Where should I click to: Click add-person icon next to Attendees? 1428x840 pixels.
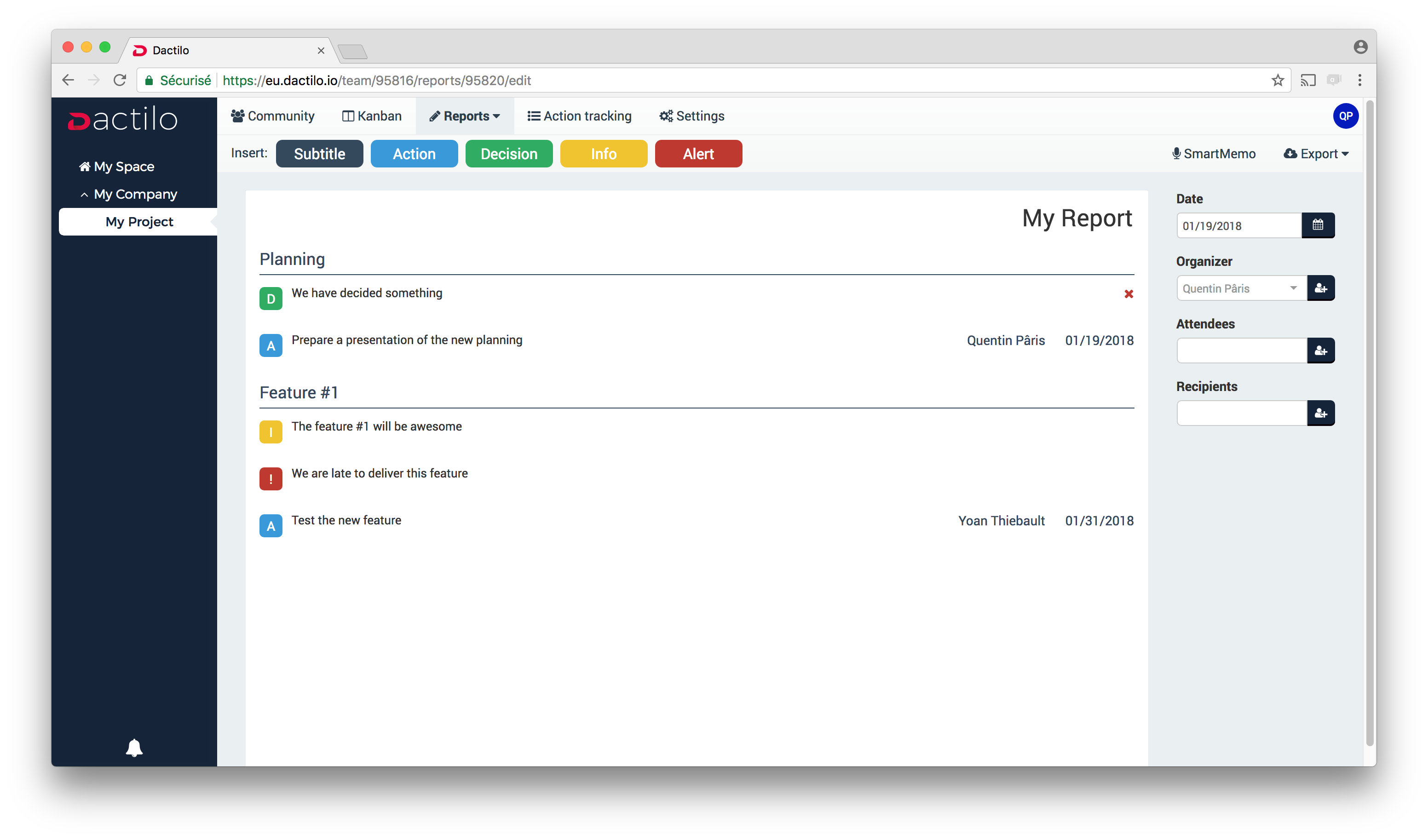pyautogui.click(x=1320, y=351)
